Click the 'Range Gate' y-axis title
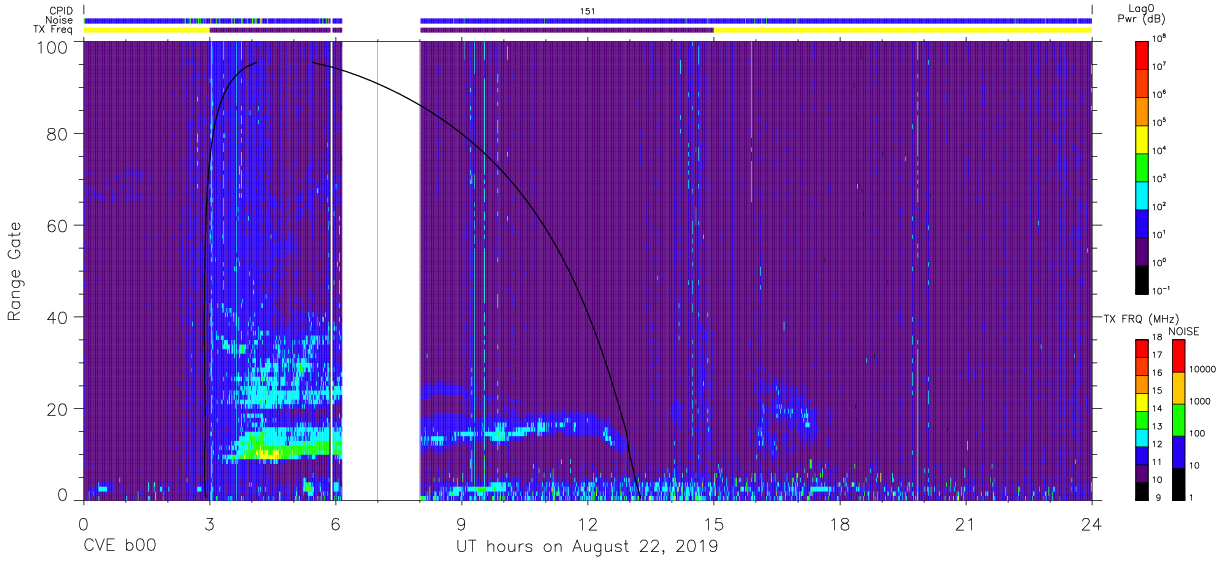This screenshot has width=1228, height=567. pos(15,271)
